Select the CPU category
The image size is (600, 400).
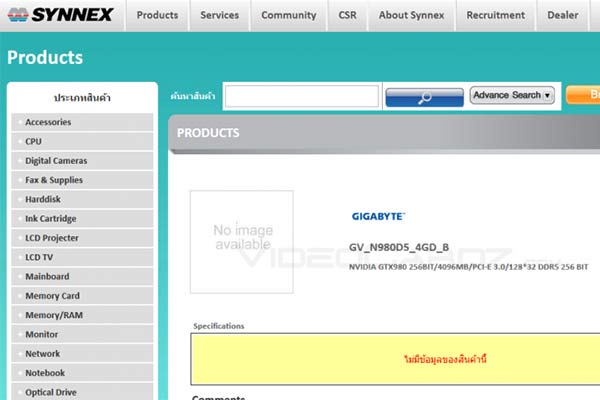click(x=82, y=141)
